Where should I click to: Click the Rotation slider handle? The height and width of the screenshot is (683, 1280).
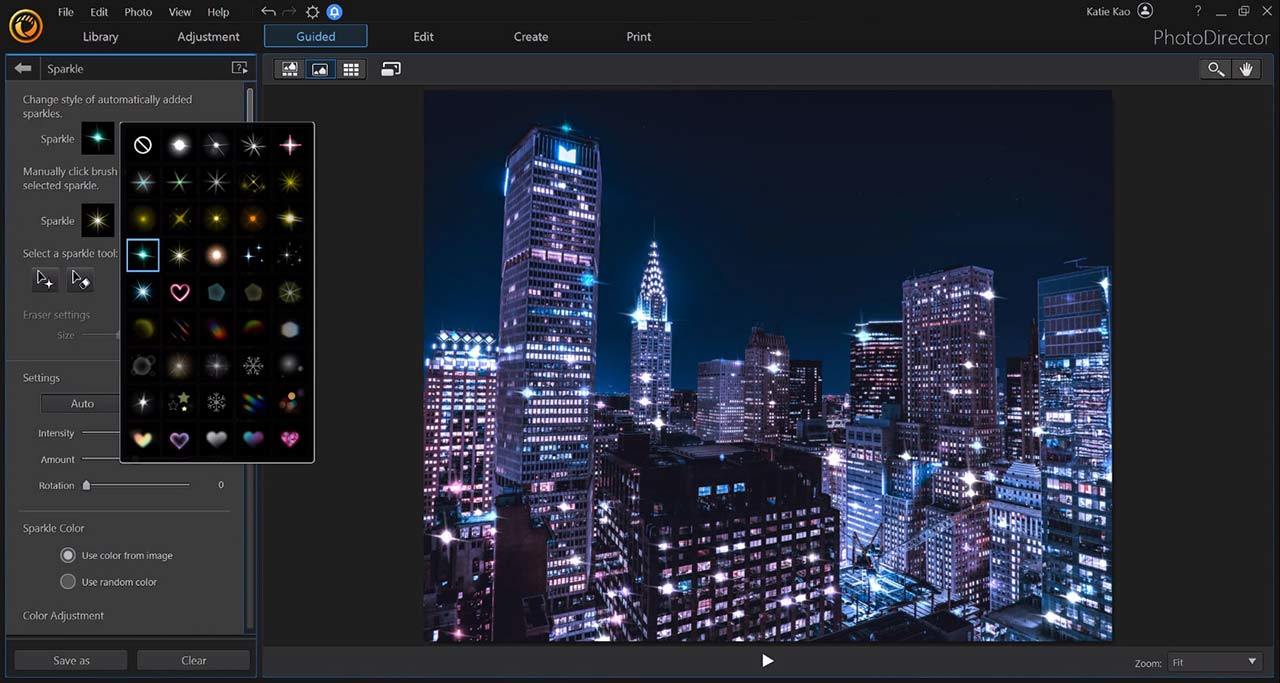[x=86, y=485]
